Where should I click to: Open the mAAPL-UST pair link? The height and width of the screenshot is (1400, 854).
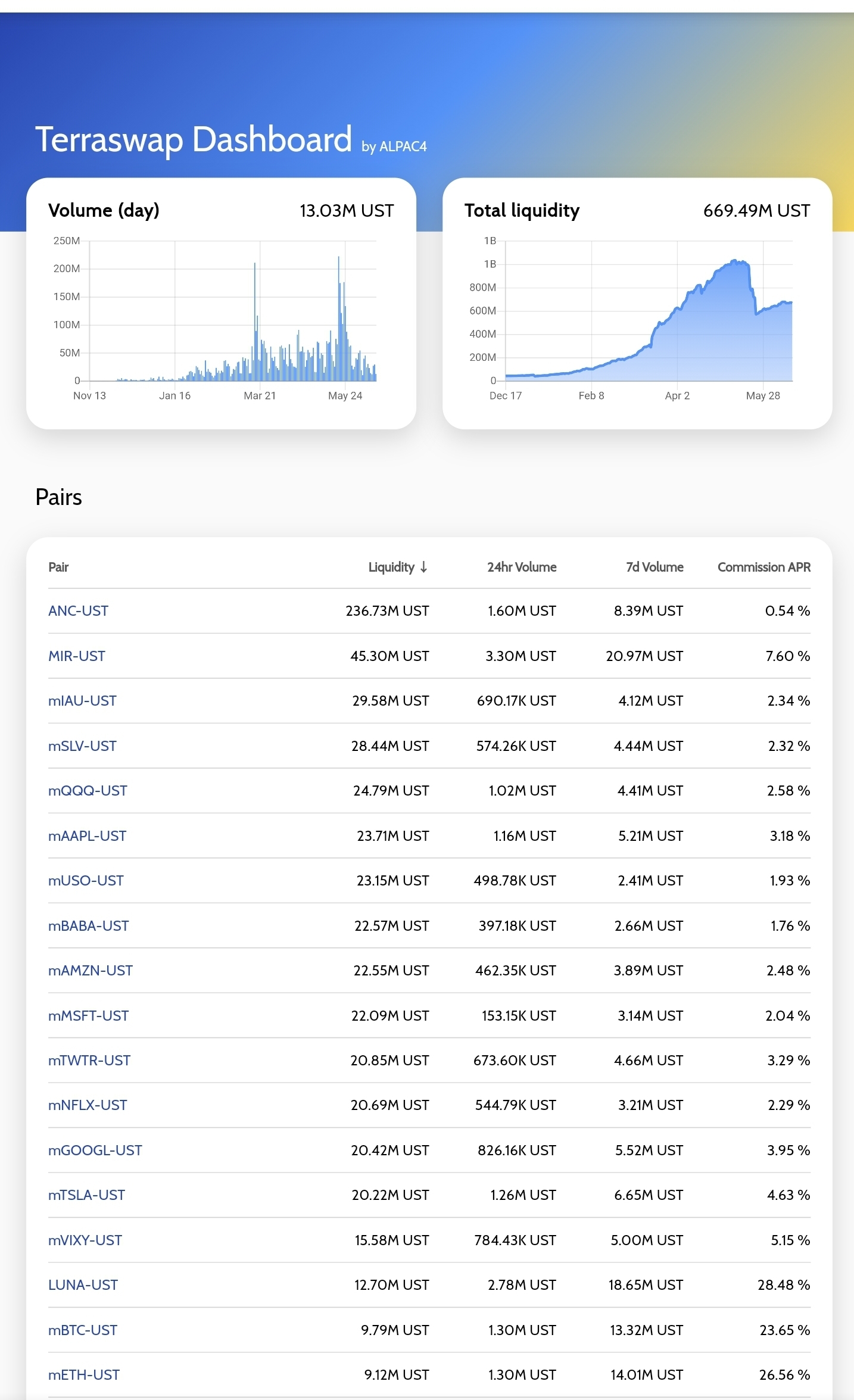(87, 836)
